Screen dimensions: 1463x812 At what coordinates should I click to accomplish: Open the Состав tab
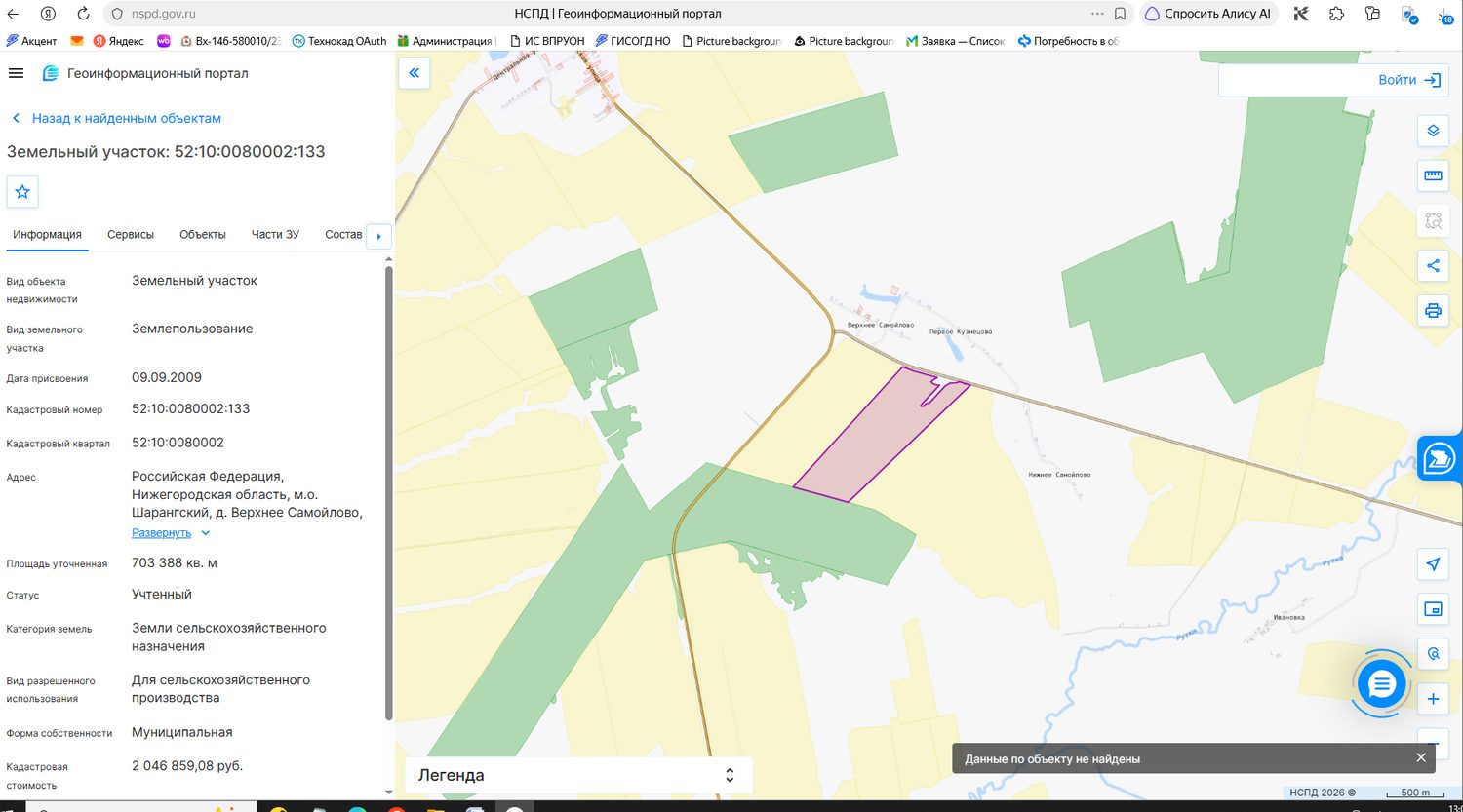(343, 235)
